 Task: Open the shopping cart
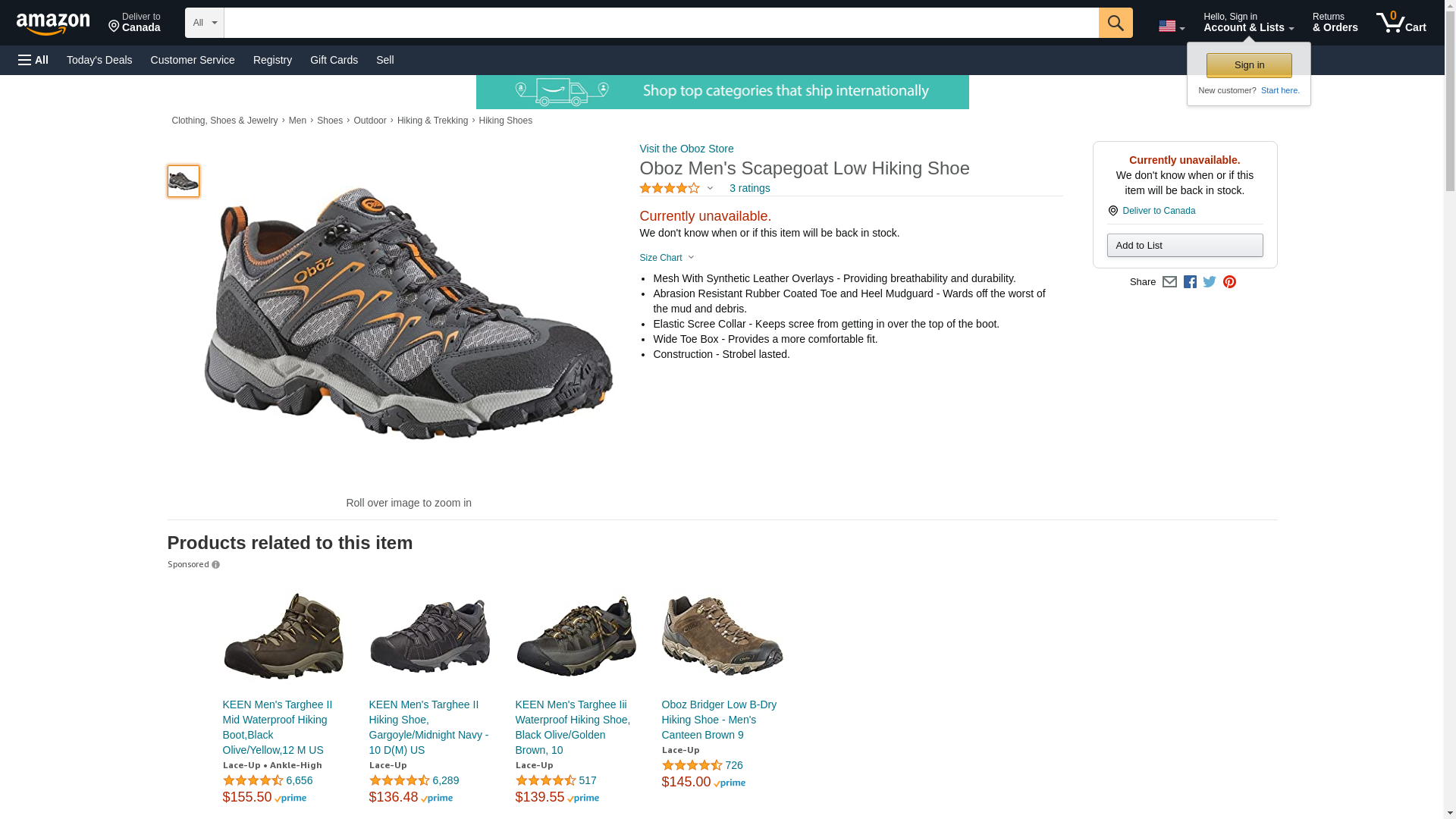pos(1401,23)
